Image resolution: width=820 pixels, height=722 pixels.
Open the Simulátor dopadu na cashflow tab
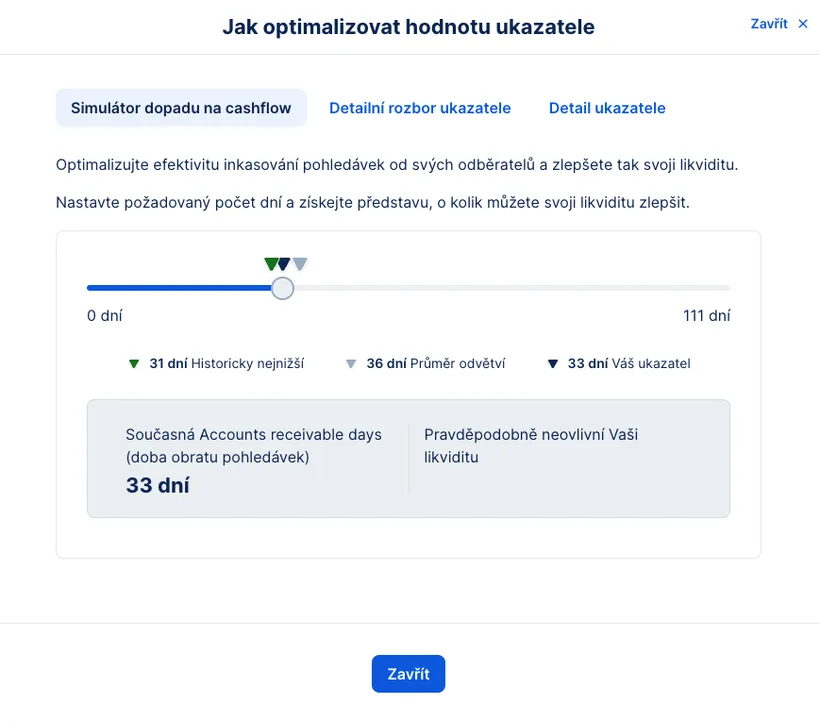[x=181, y=108]
